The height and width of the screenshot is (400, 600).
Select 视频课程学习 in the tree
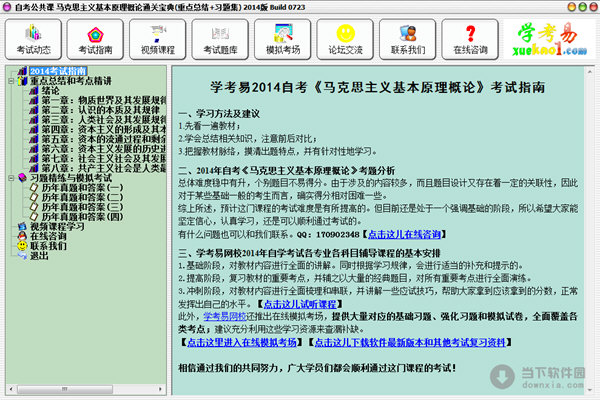[x=57, y=227]
